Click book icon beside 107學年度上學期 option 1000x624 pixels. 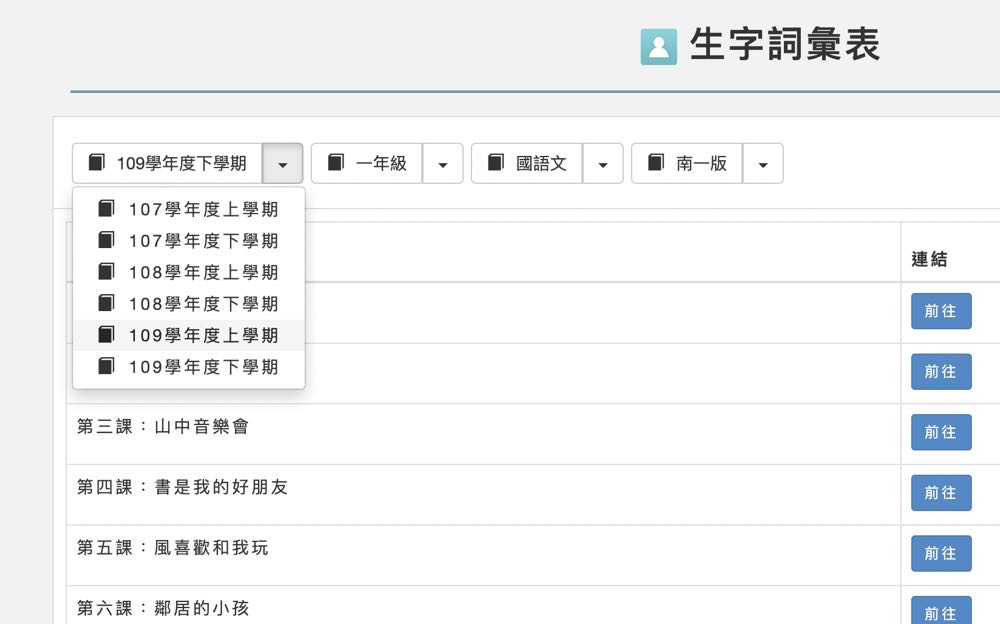click(x=106, y=209)
